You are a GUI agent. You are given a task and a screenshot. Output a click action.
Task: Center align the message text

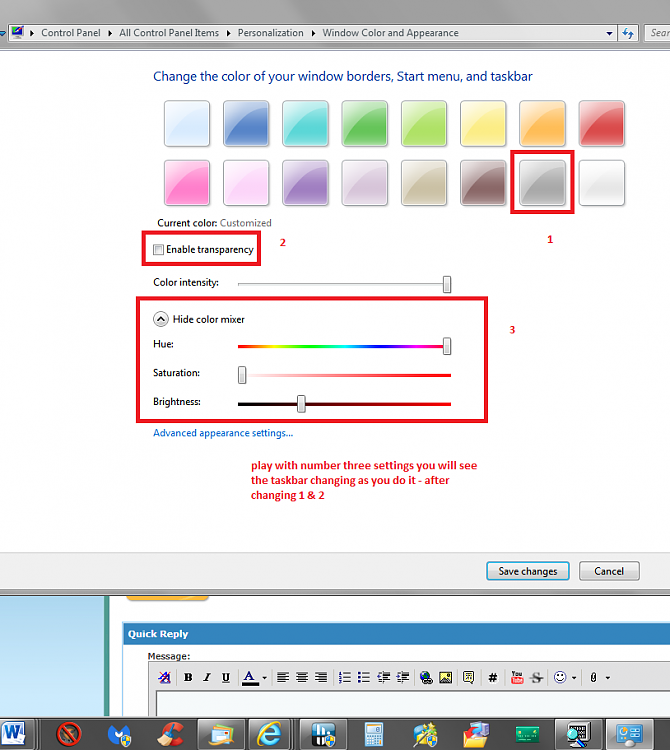302,677
